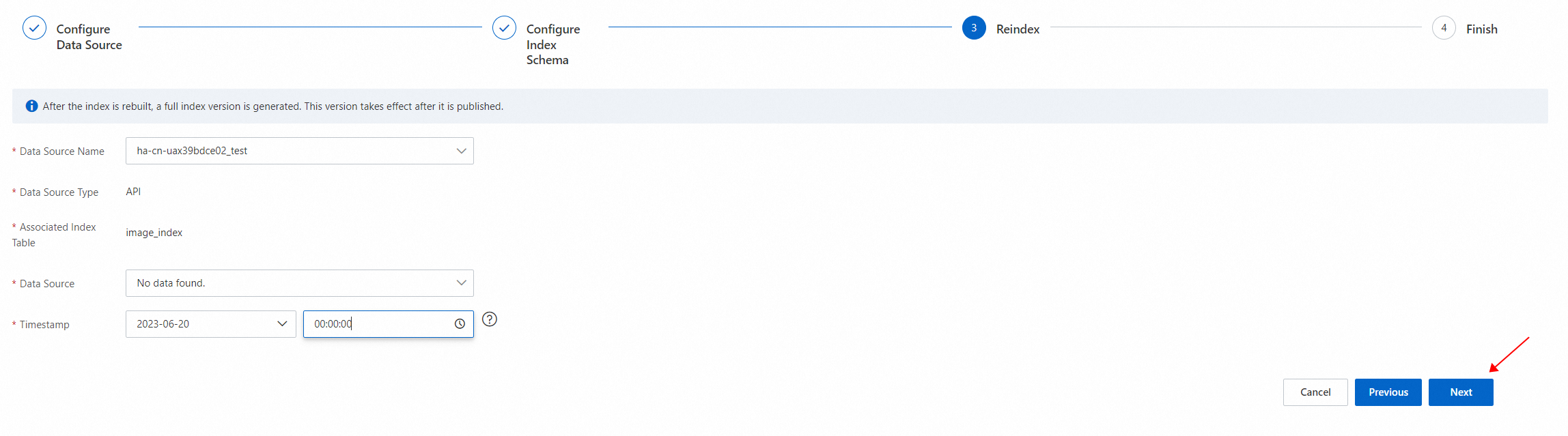Expand the Data Source Name dropdown chevron
1568x436 pixels.
(x=461, y=151)
